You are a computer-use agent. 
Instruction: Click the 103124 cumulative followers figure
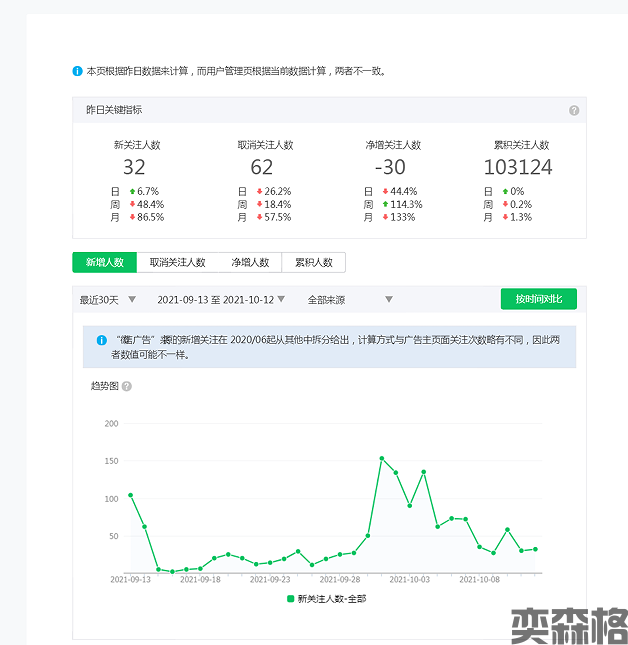tap(517, 167)
